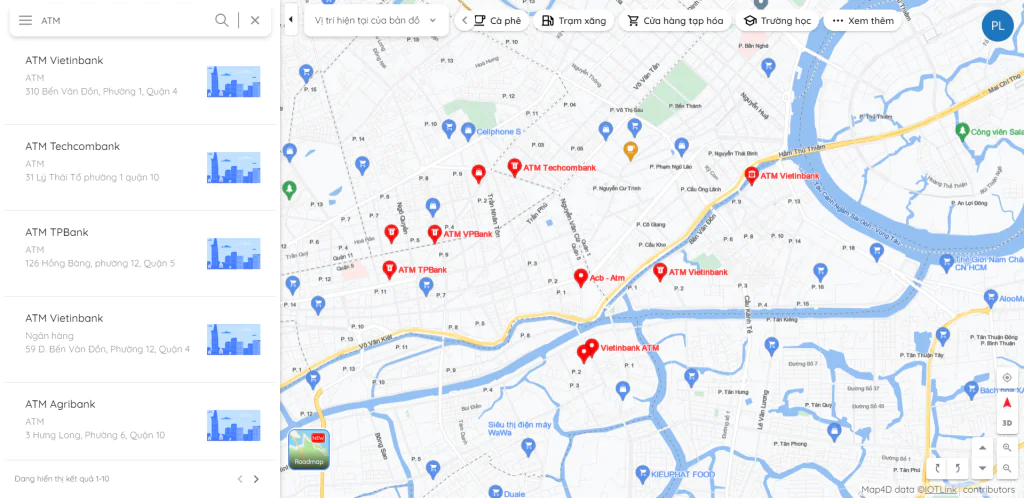Select the Cà phê category chip
This screenshot has height=498, width=1024.
(x=498, y=20)
